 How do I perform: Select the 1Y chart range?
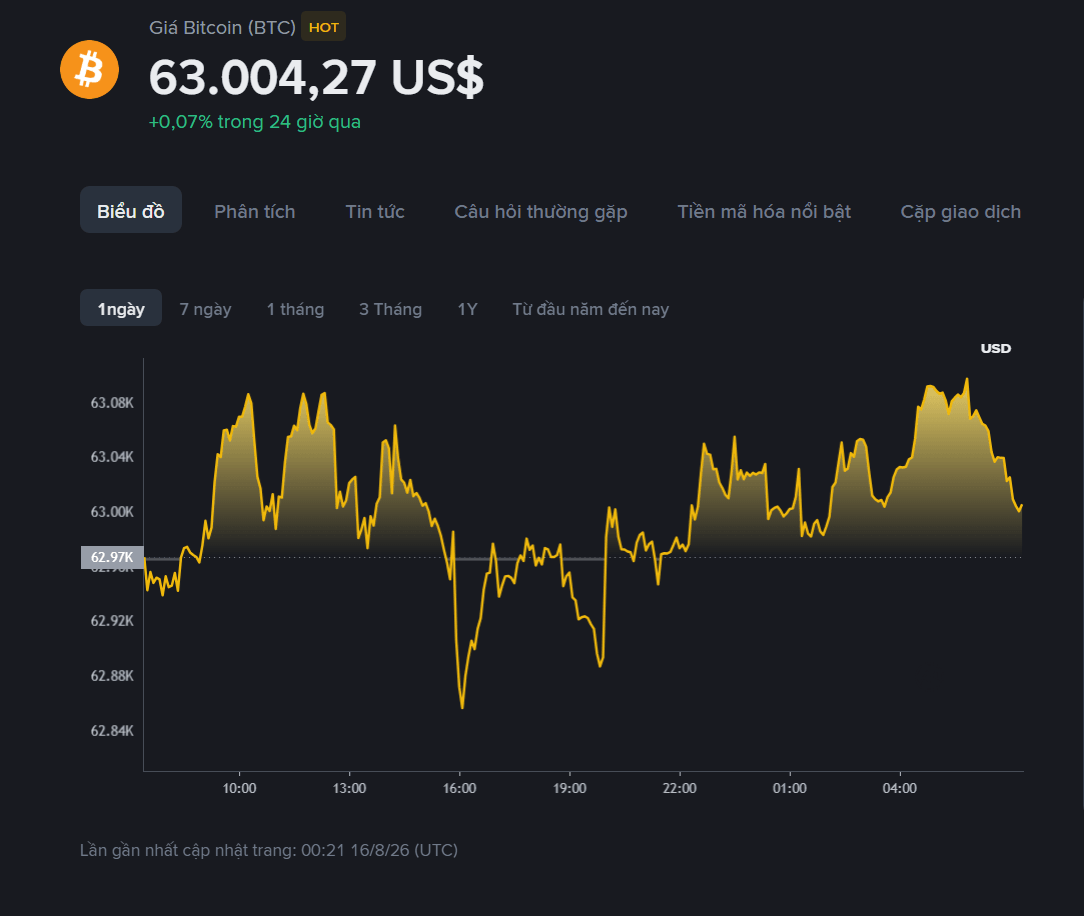click(x=467, y=309)
